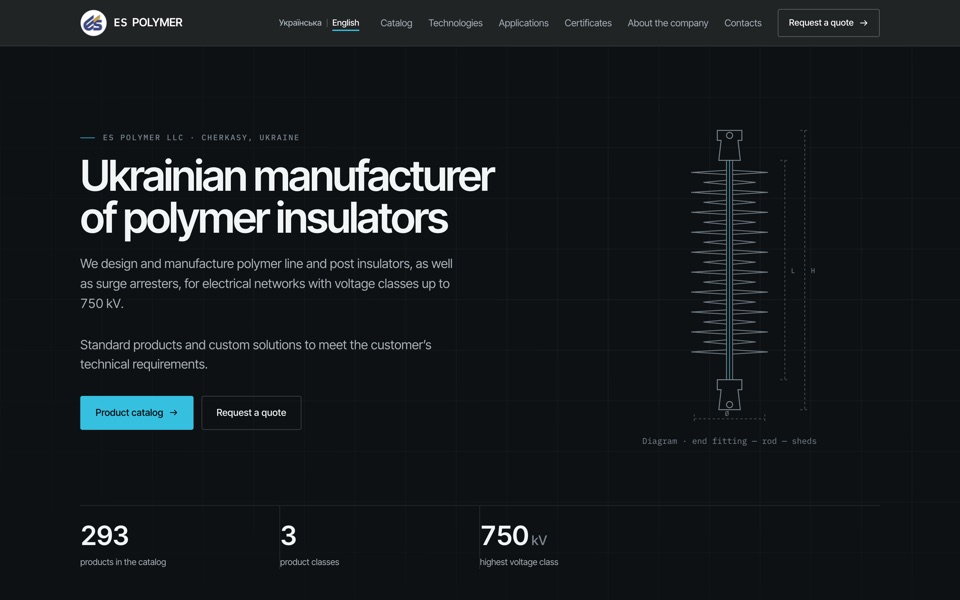This screenshot has width=960, height=600.
Task: Select the English language option
Action: click(345, 23)
